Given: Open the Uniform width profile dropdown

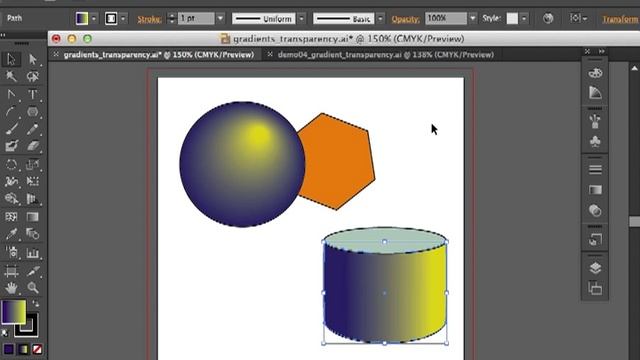Looking at the screenshot, I should click(302, 18).
